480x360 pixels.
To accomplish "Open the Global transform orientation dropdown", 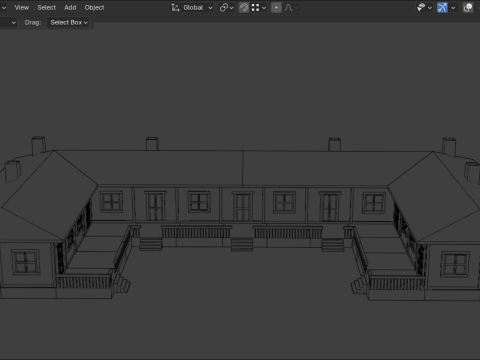I will coord(192,7).
